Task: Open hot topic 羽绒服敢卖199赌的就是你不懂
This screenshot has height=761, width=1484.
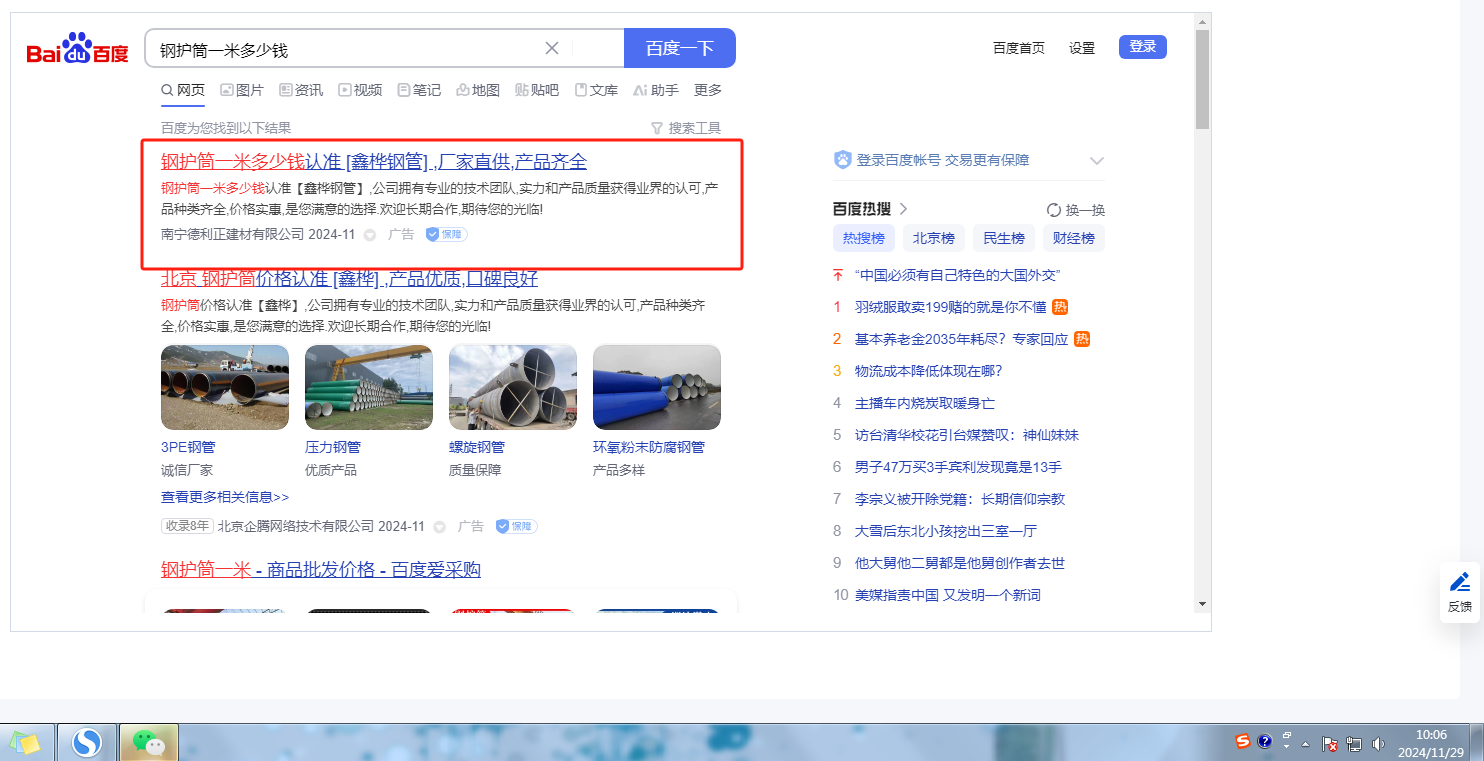Action: click(950, 307)
